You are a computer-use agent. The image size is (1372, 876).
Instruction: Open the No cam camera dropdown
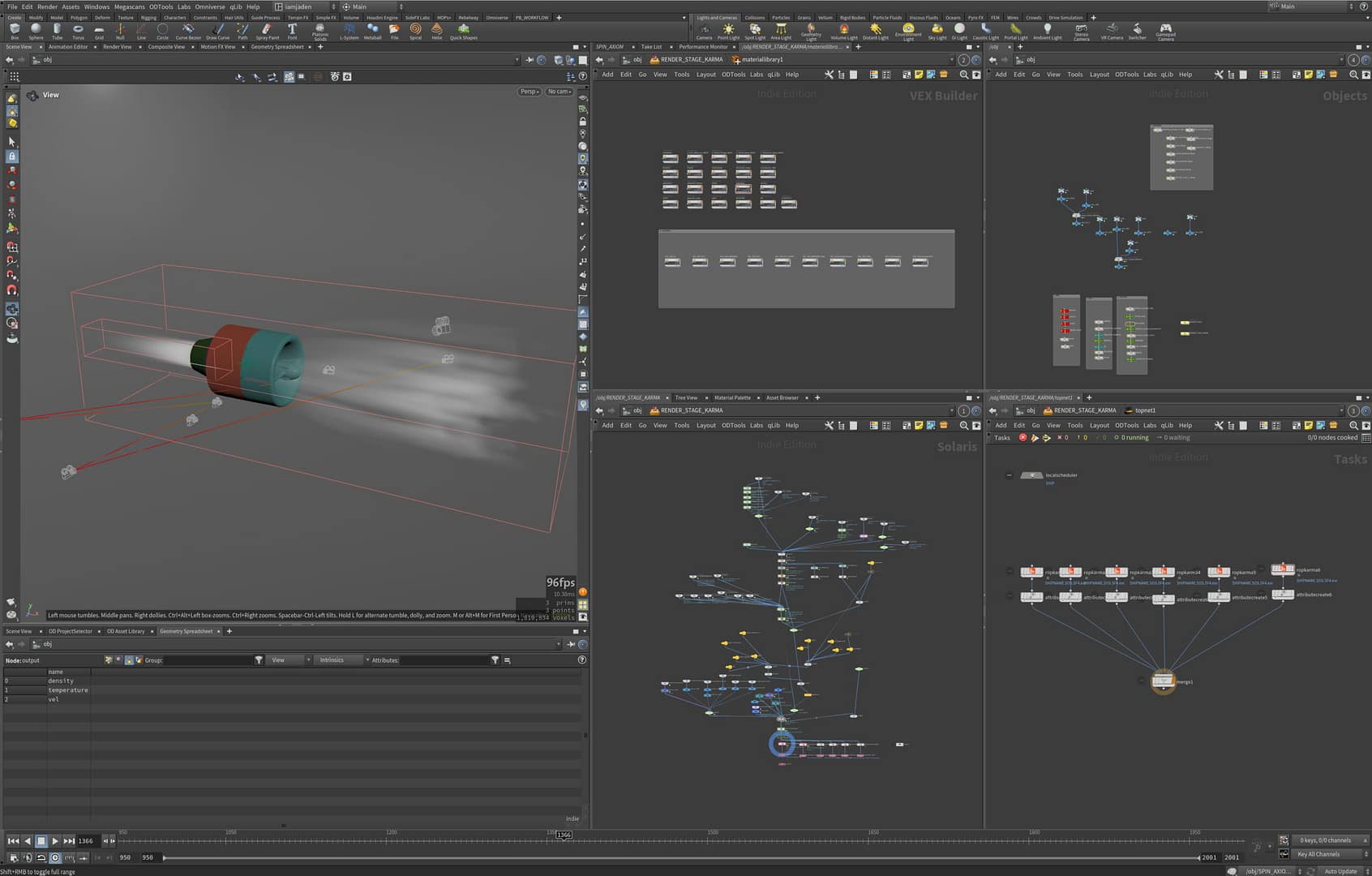coord(559,92)
